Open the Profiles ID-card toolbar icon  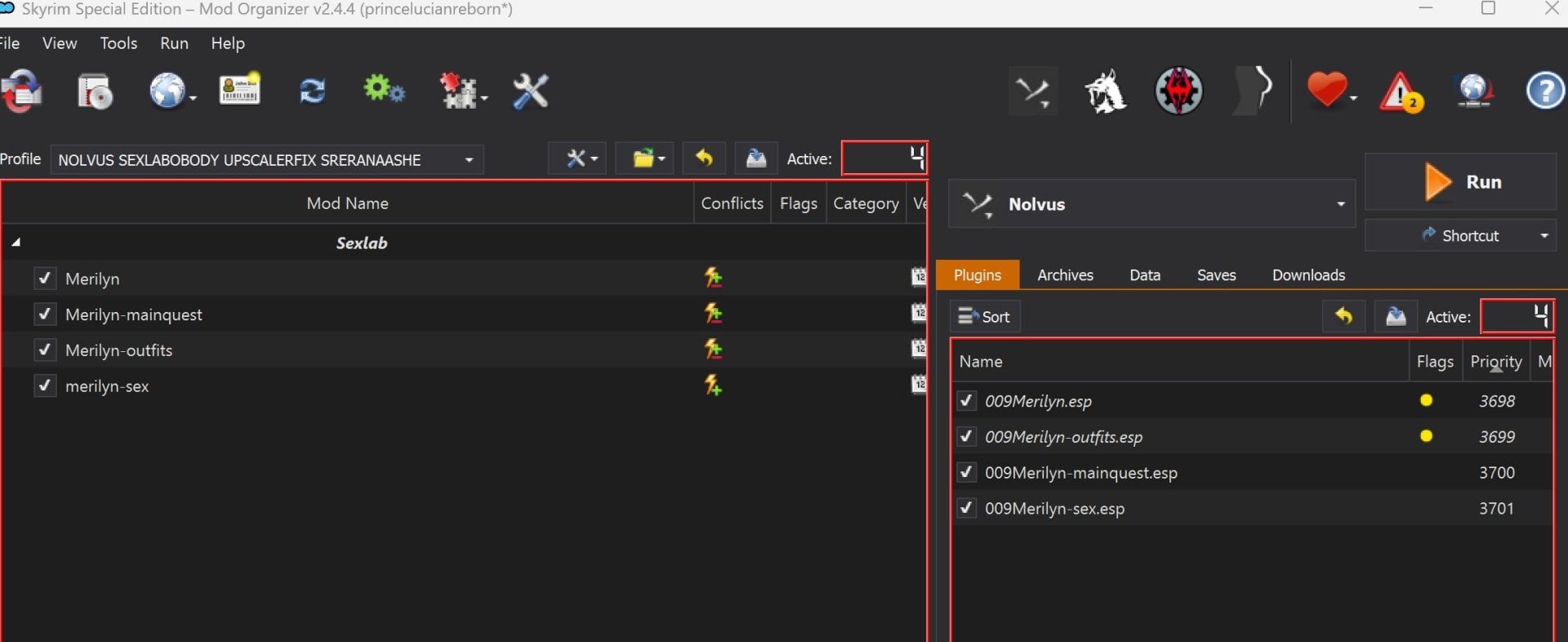point(239,89)
